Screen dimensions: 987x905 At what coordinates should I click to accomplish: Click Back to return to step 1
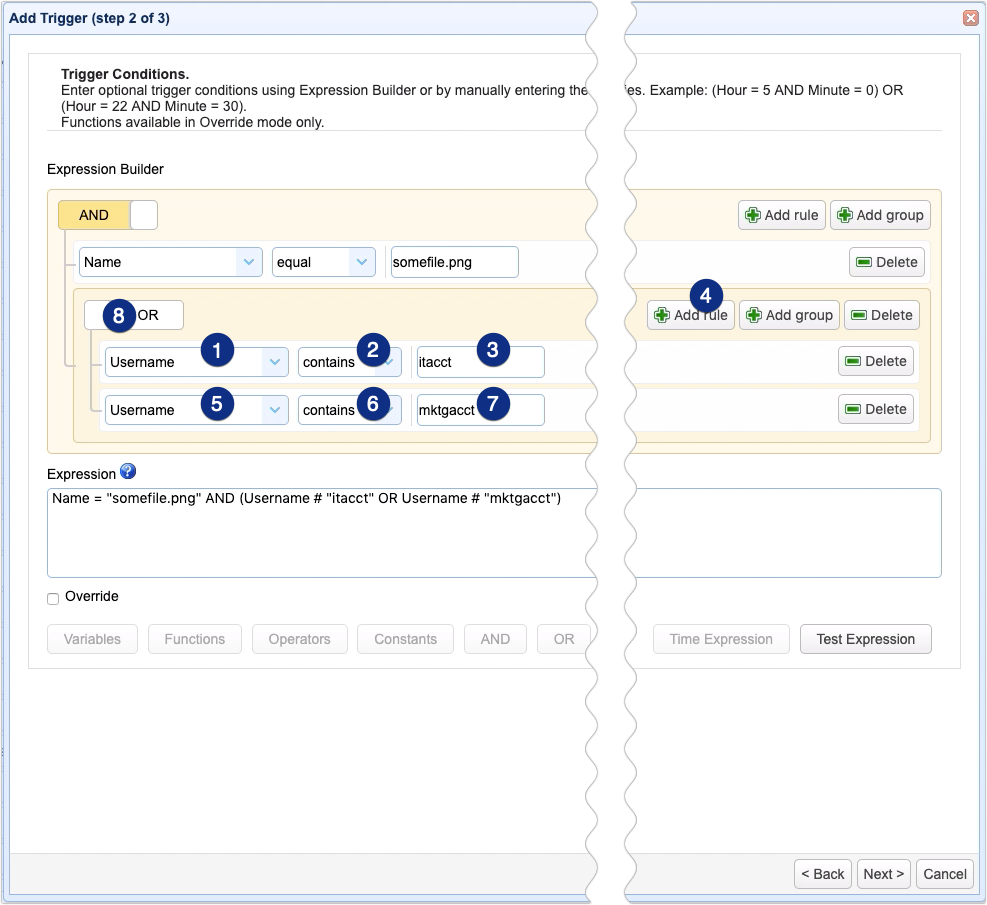click(x=822, y=873)
